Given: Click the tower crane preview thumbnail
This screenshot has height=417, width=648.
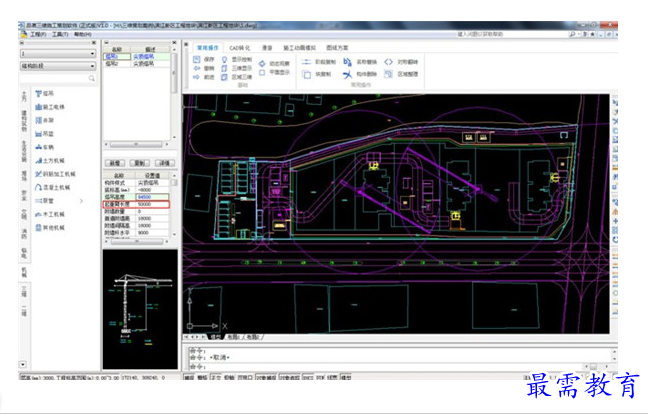Looking at the screenshot, I should [140, 309].
